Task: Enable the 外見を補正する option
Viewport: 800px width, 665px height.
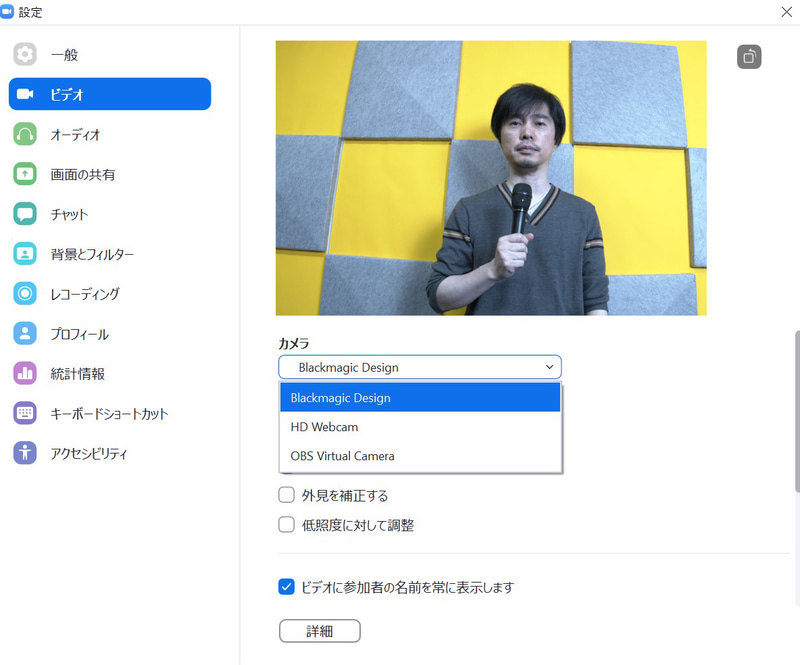Action: click(x=286, y=495)
